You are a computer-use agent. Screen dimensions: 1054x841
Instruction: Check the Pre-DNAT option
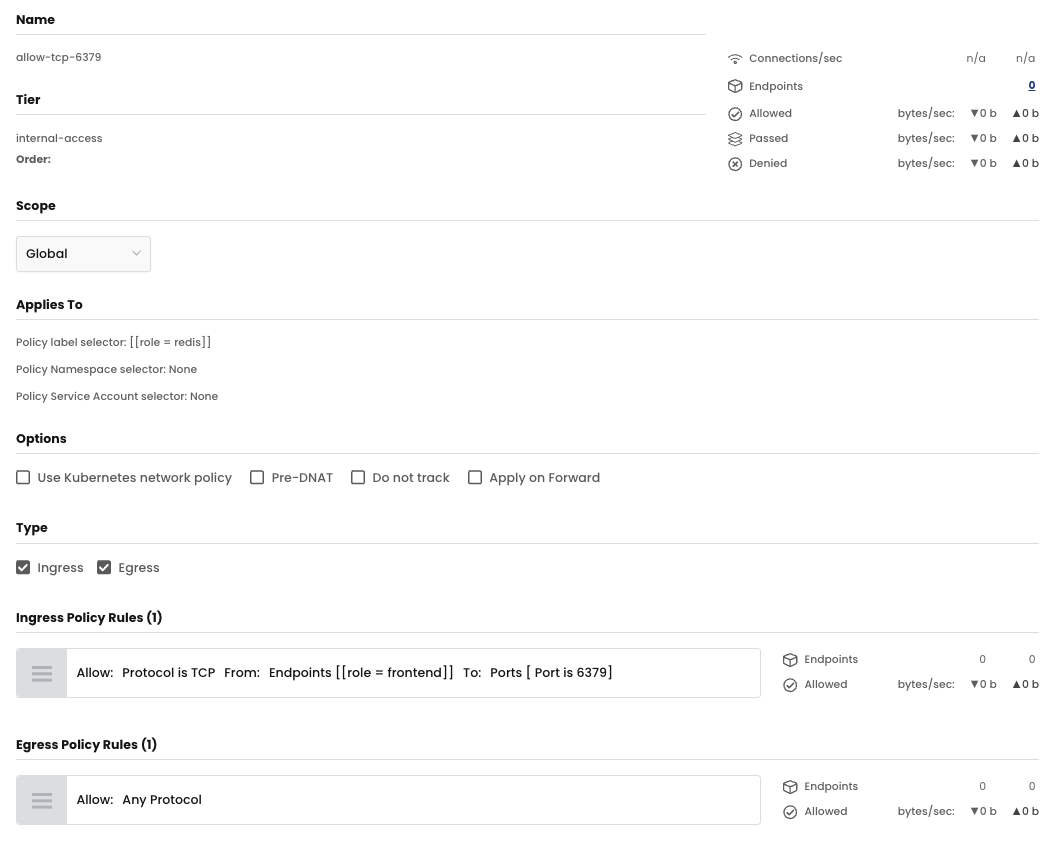(257, 477)
